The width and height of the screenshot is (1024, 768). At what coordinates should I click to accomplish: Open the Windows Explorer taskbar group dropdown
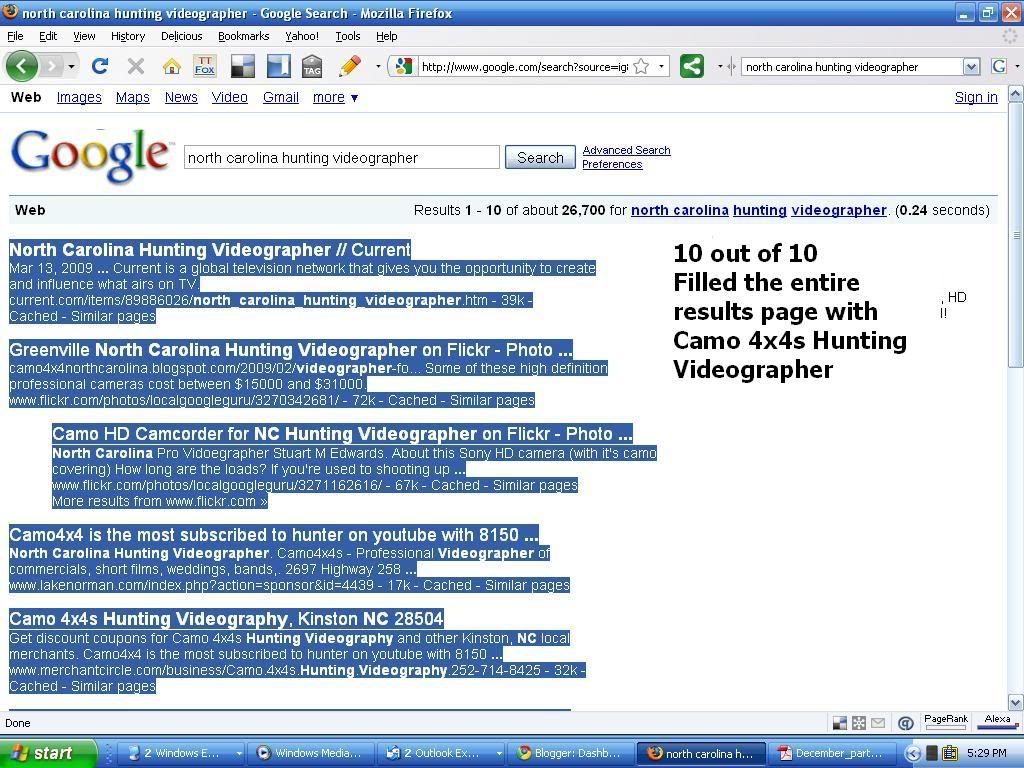(x=239, y=753)
